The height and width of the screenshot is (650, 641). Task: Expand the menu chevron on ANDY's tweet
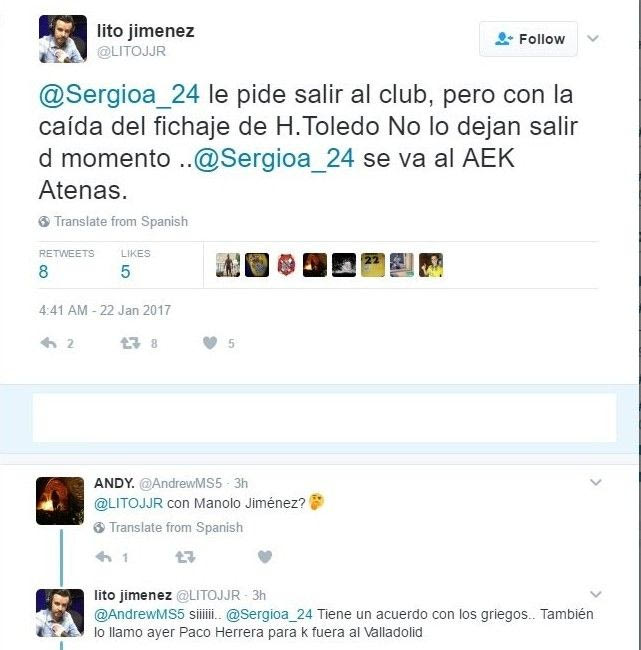click(x=596, y=482)
